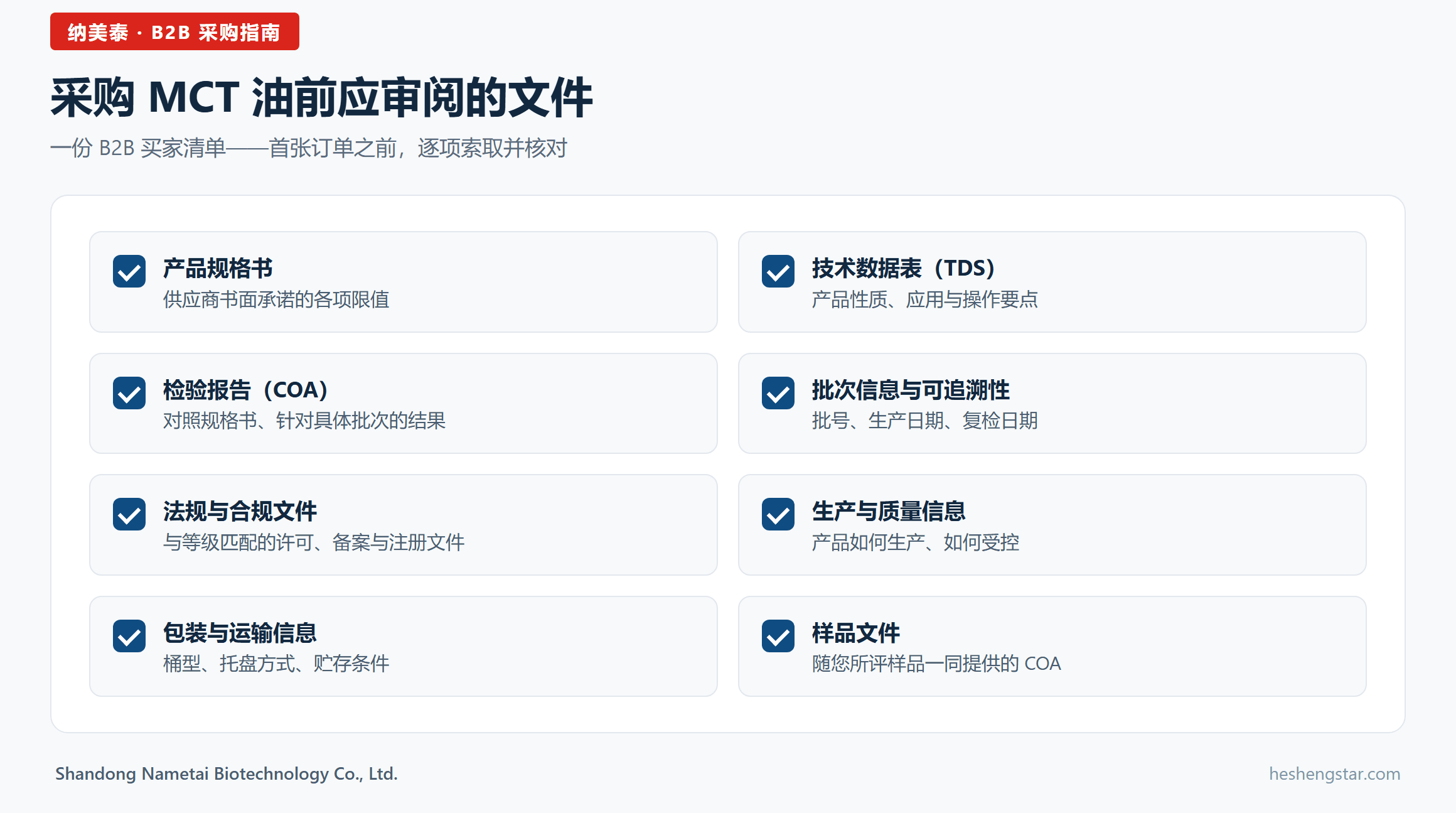Toggle the 生产与质量信息 checkbox
Screen dimensions: 1456x813
778,514
